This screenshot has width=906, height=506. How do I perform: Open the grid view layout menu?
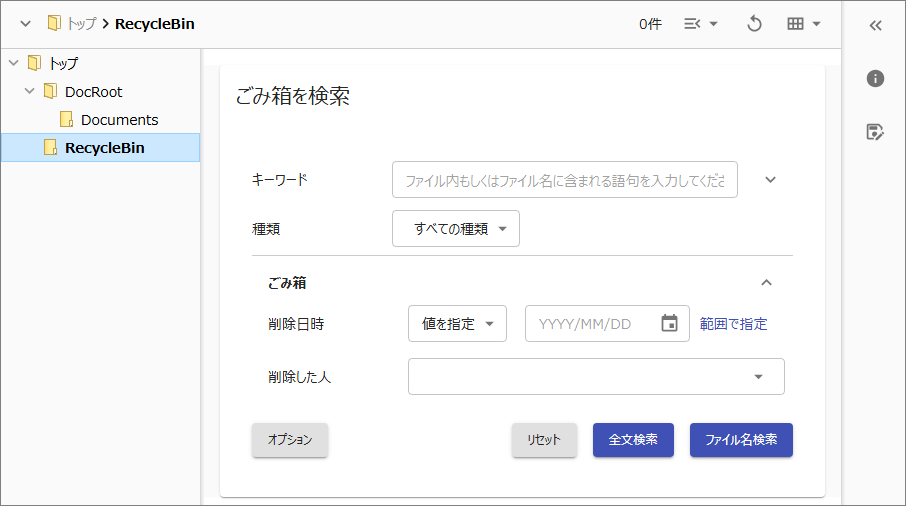(803, 24)
